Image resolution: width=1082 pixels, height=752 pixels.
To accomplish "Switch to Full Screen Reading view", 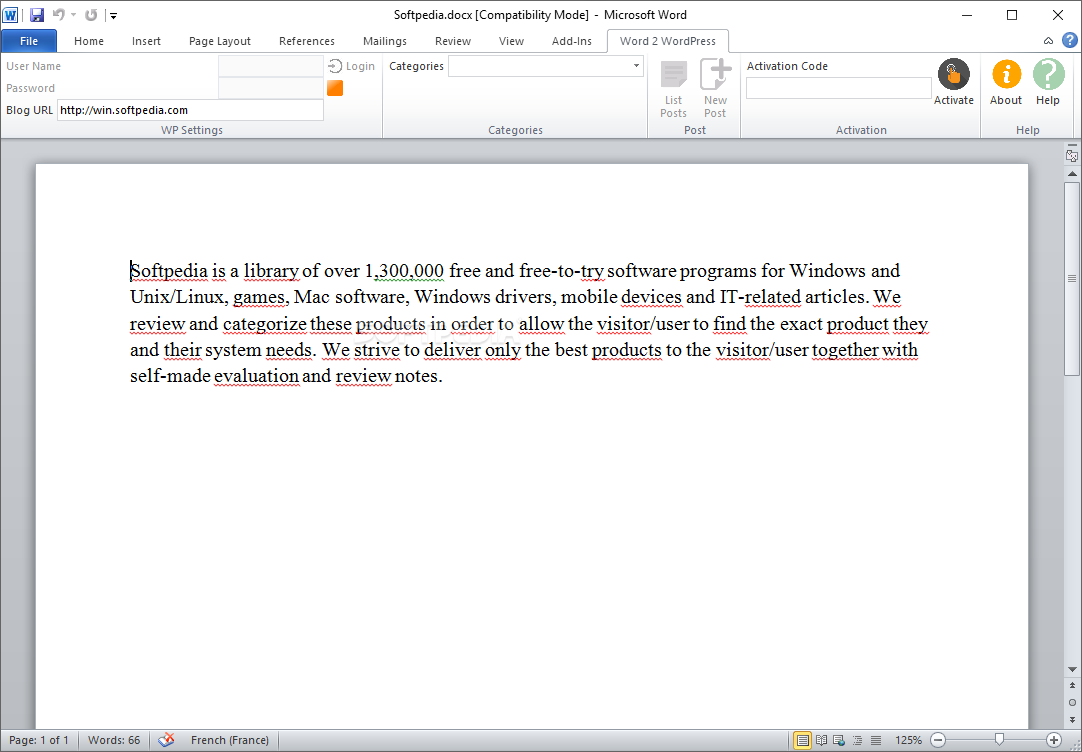I will click(x=821, y=740).
